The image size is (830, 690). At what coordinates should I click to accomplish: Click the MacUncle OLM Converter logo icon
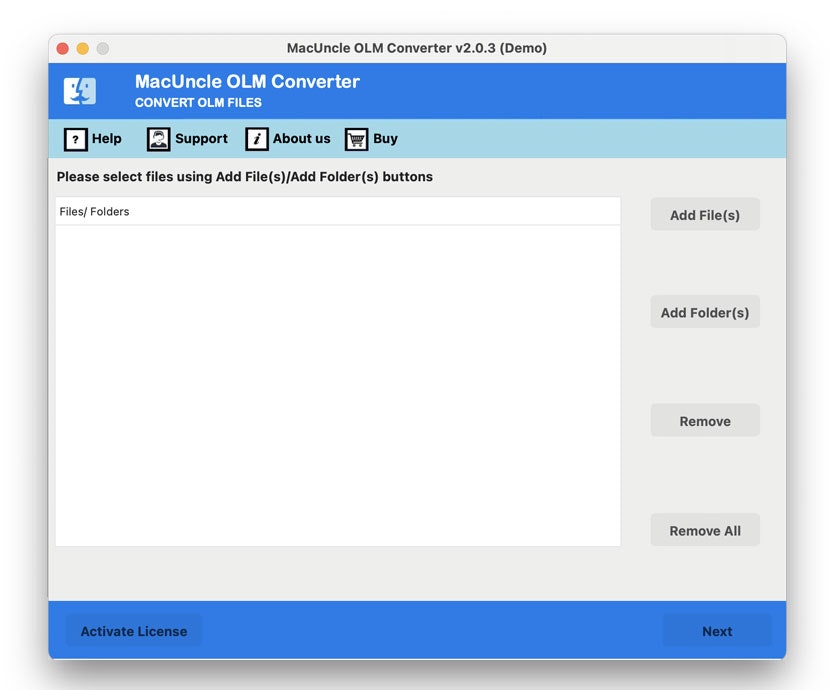(80, 91)
